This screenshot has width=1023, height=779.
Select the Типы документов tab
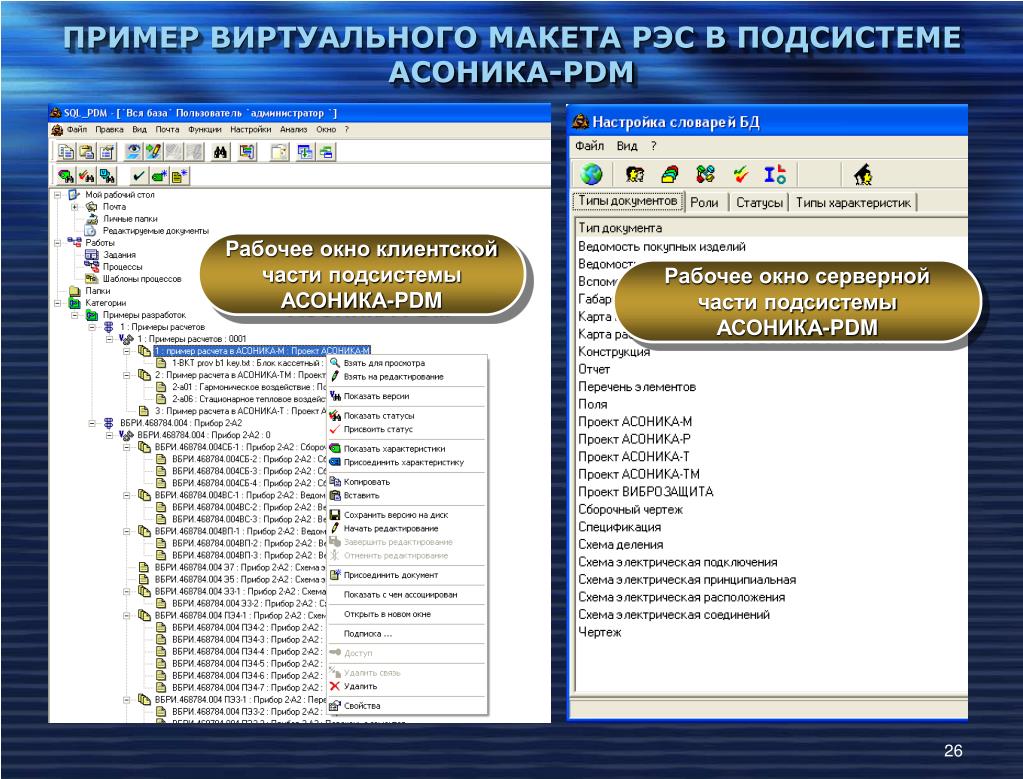coord(628,201)
